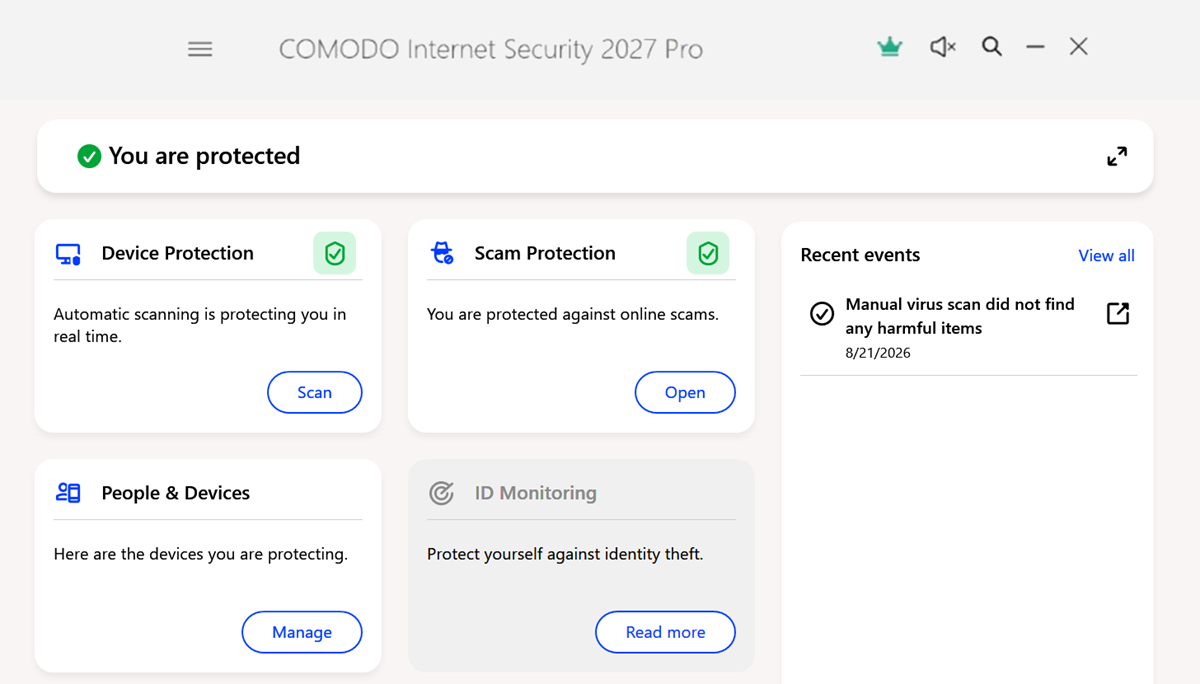Image resolution: width=1200 pixels, height=684 pixels.
Task: Open Scam Protection via Open button
Action: [x=685, y=392]
